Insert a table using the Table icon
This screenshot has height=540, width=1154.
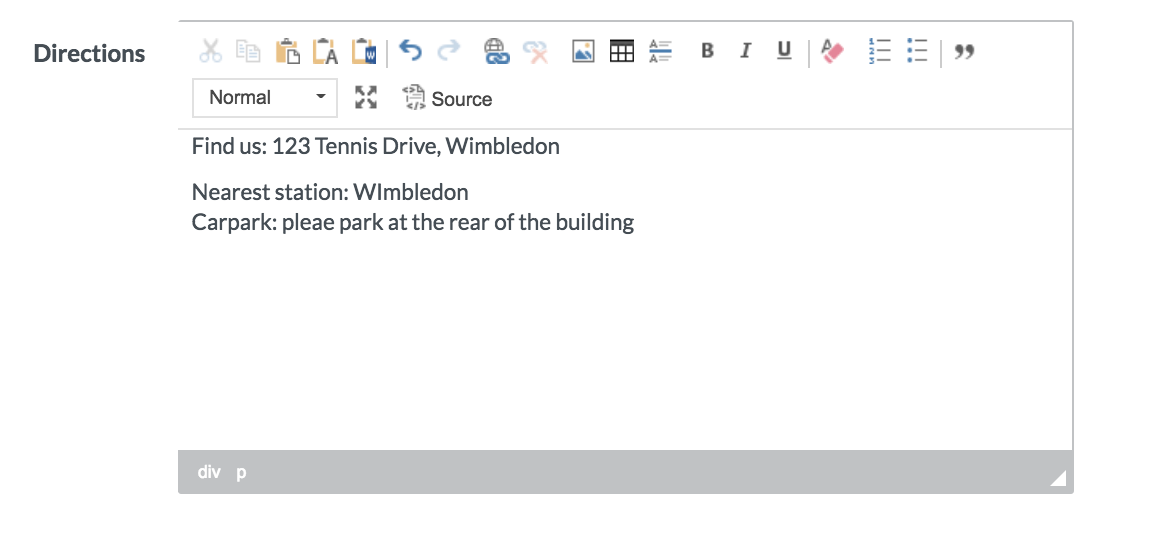point(622,51)
